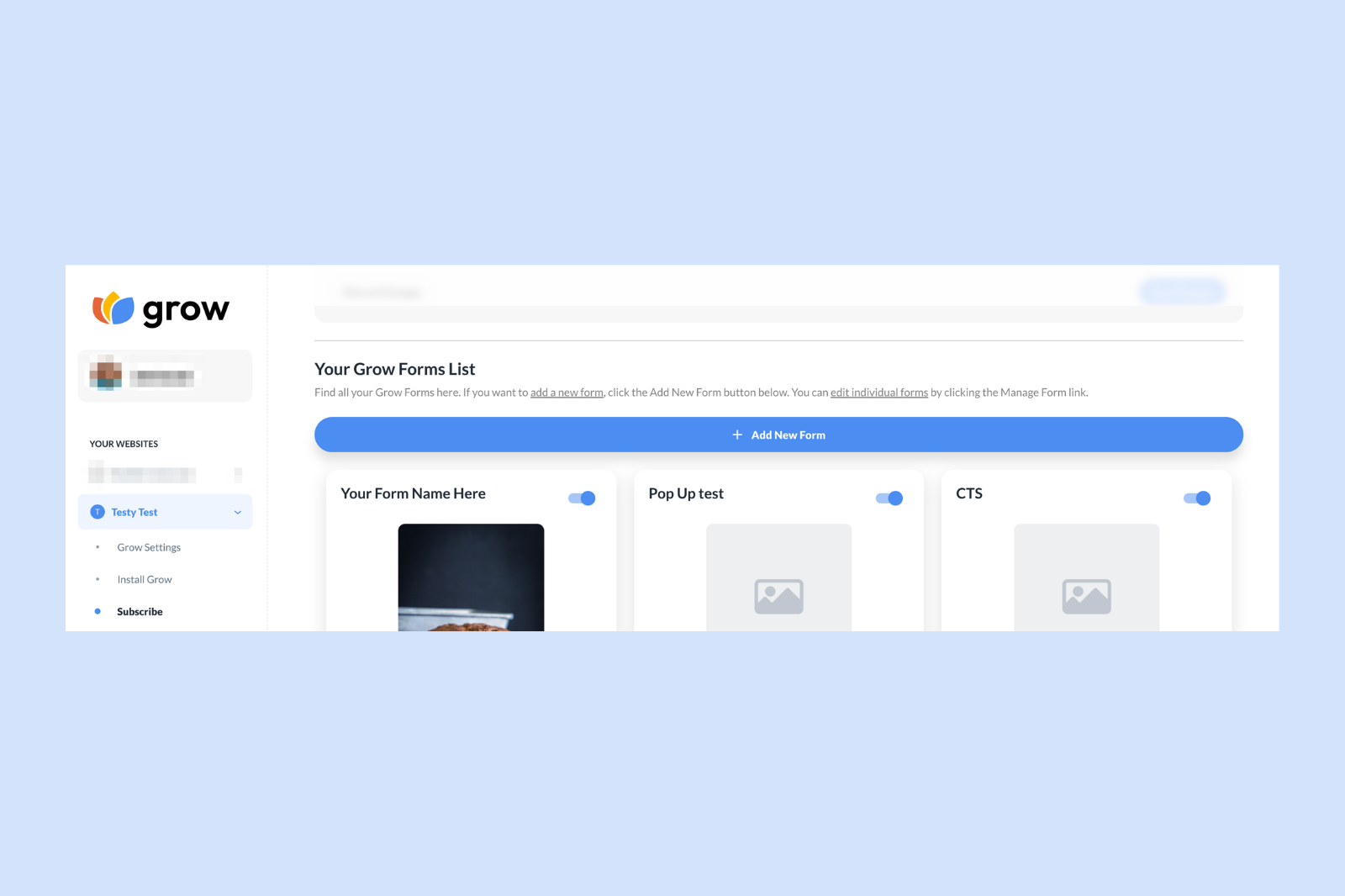This screenshot has width=1345, height=896.
Task: Click the image placeholder icon in CTS card
Action: 1086,596
